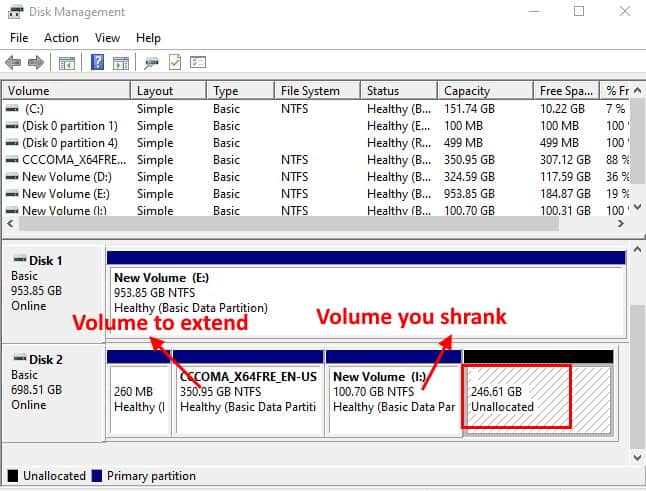The height and width of the screenshot is (491, 646).
Task: Click the disk icon next to Disk 1
Action: tap(20, 260)
